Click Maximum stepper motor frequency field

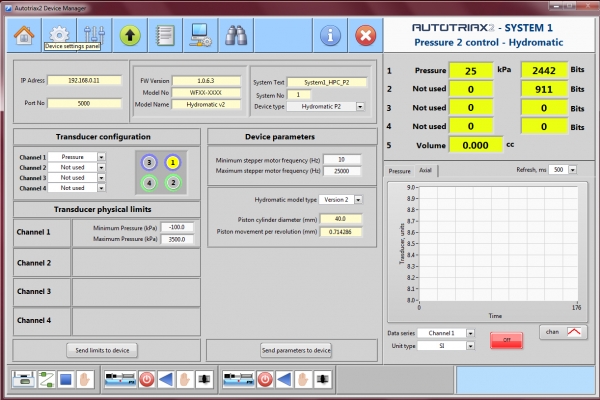pos(342,171)
